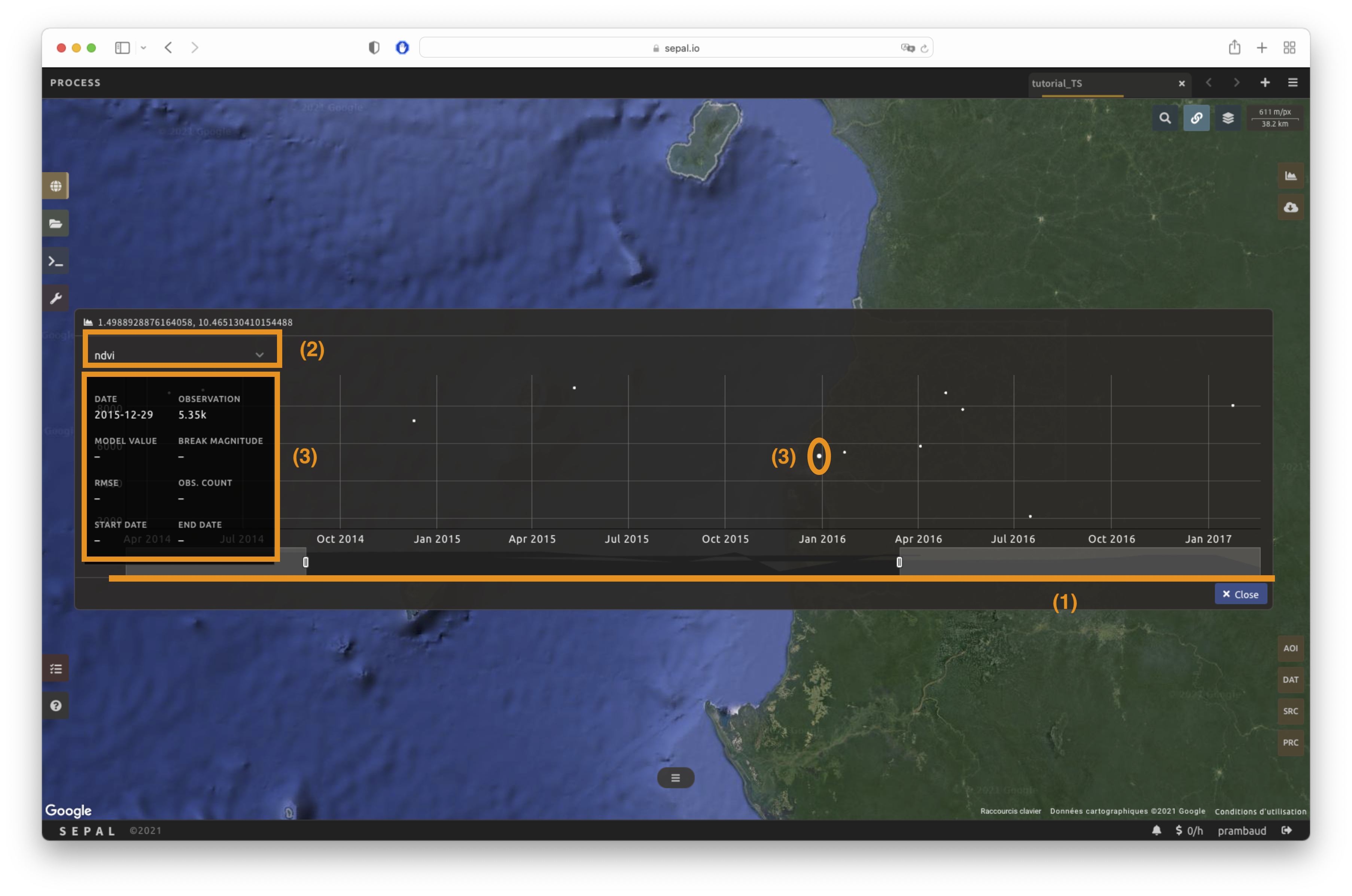Viewport: 1352px width, 896px height.
Task: Click the map search magnifier icon
Action: [1165, 118]
